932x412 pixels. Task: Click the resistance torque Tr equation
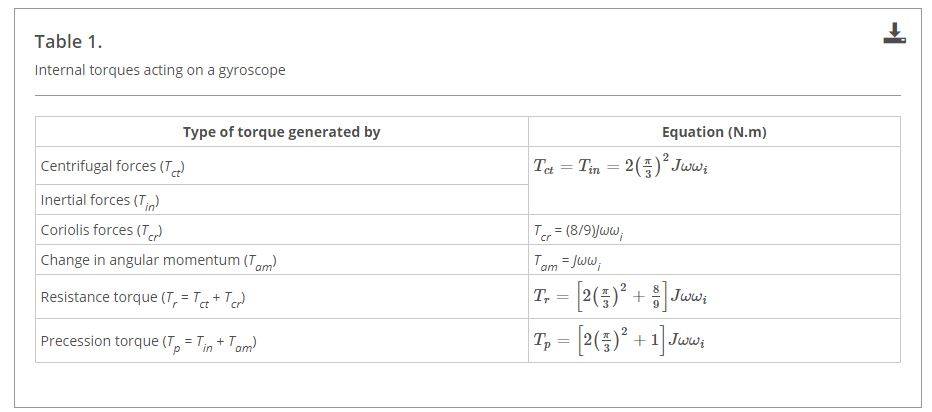coord(622,297)
